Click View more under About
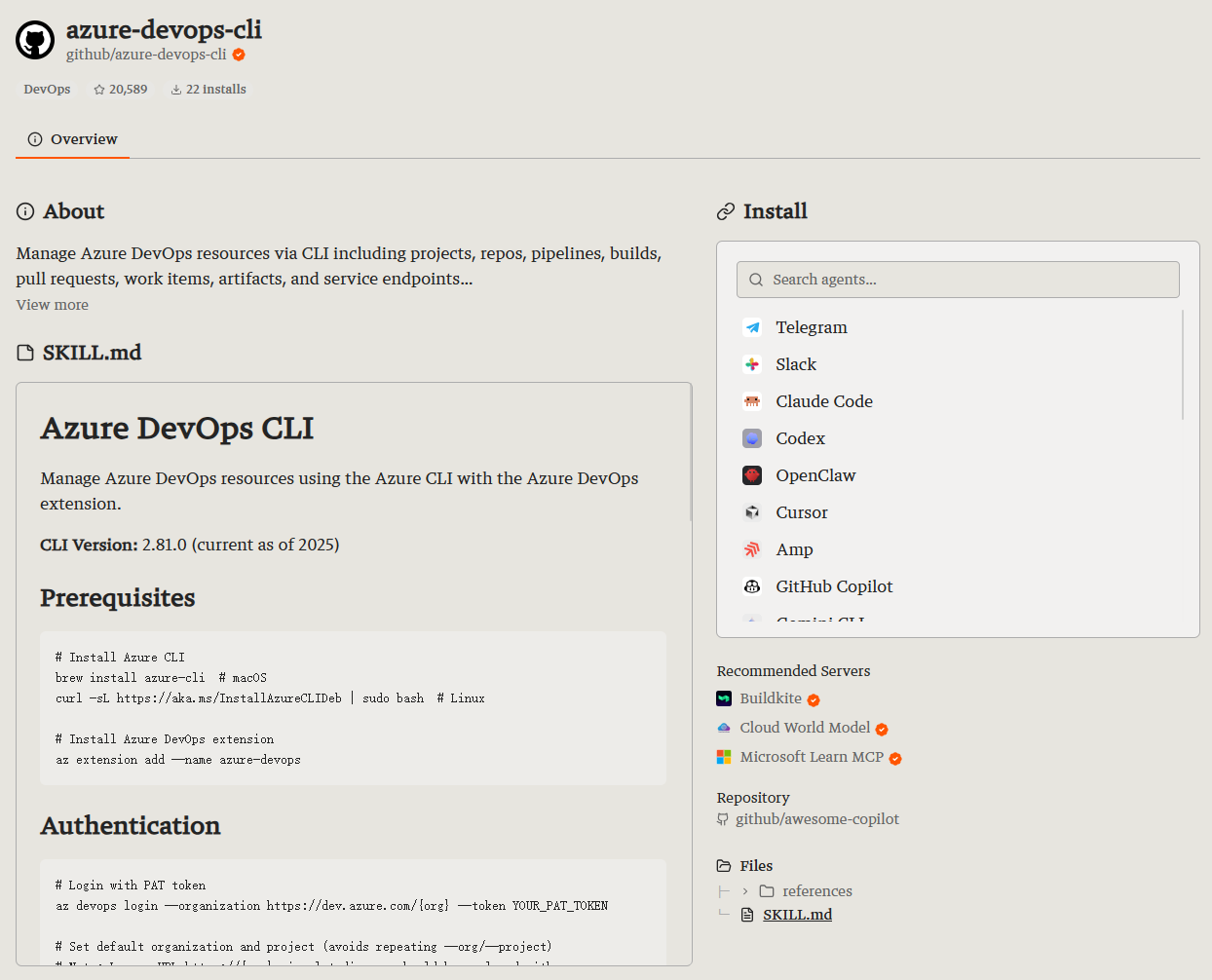This screenshot has height=980, width=1212. click(x=52, y=305)
